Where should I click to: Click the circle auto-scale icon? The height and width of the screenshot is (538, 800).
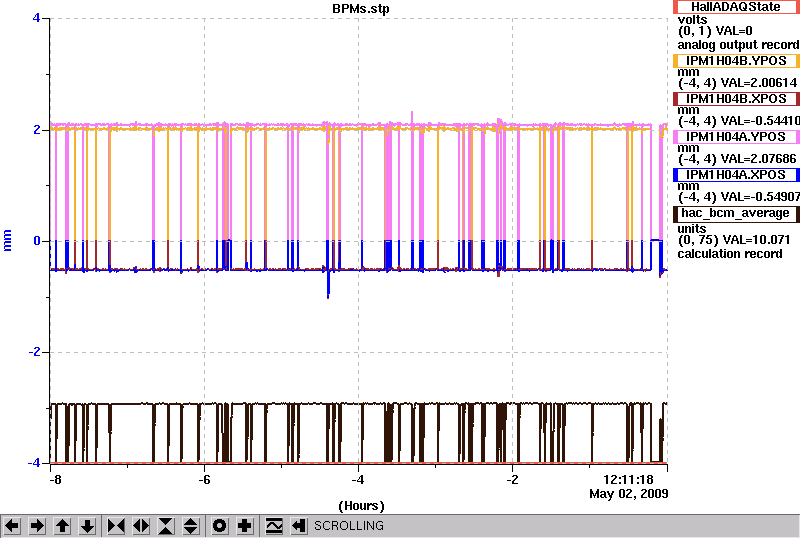219,526
